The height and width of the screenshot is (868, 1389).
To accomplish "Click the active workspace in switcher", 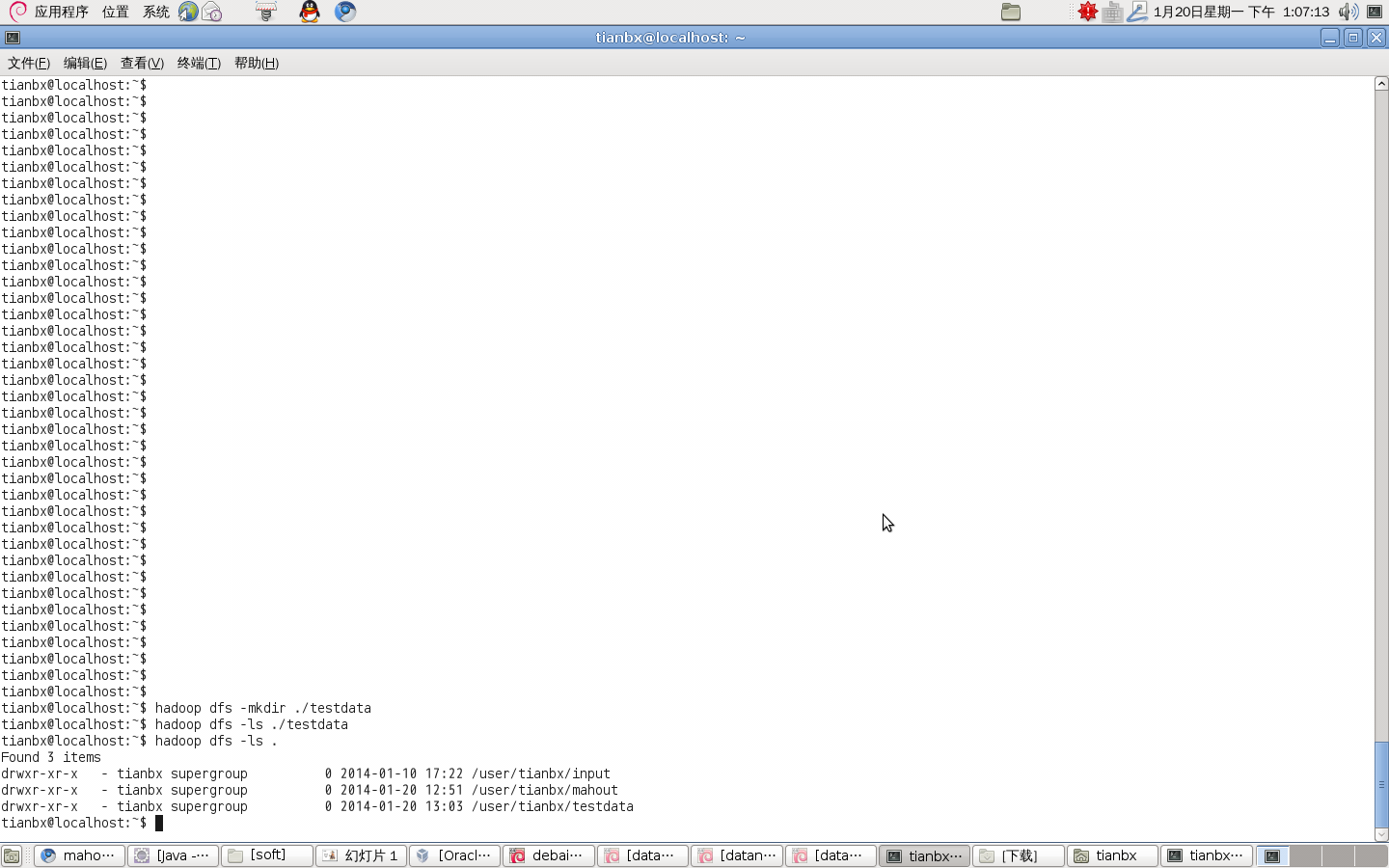I will click(x=1272, y=856).
